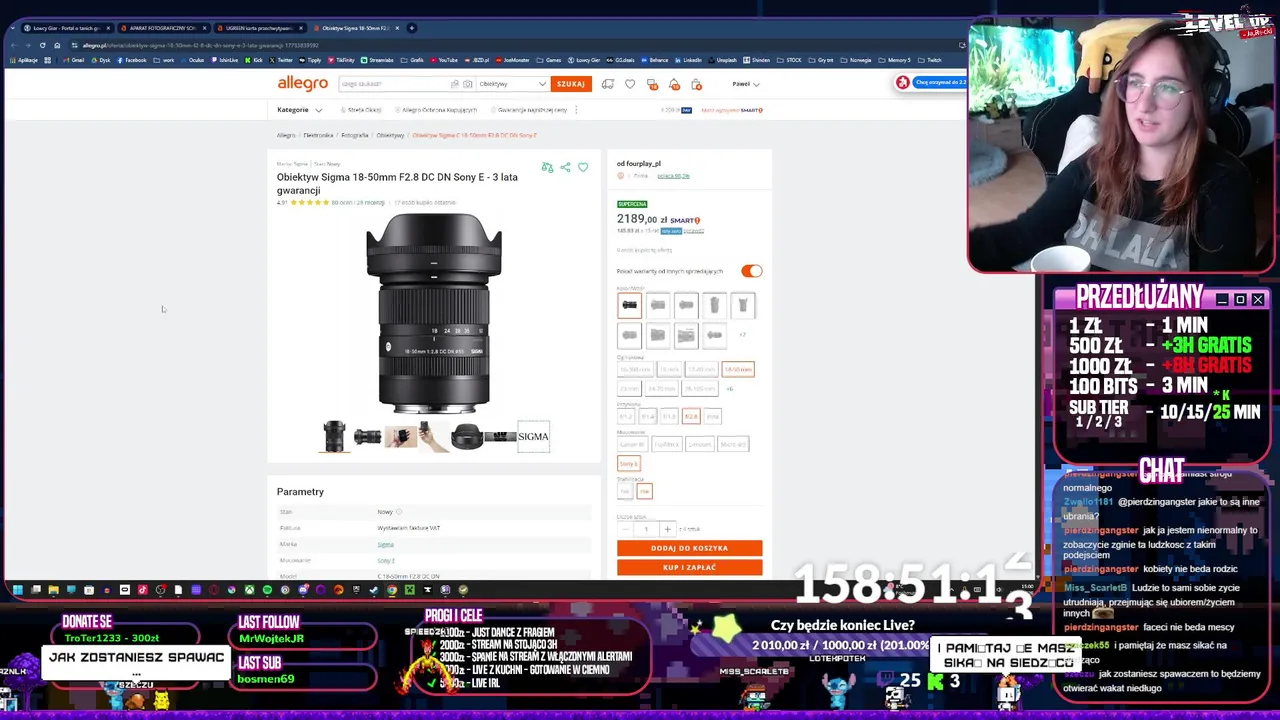The height and width of the screenshot is (720, 1280).
Task: Open the three-dot more menu in category bar
Action: pos(576,110)
